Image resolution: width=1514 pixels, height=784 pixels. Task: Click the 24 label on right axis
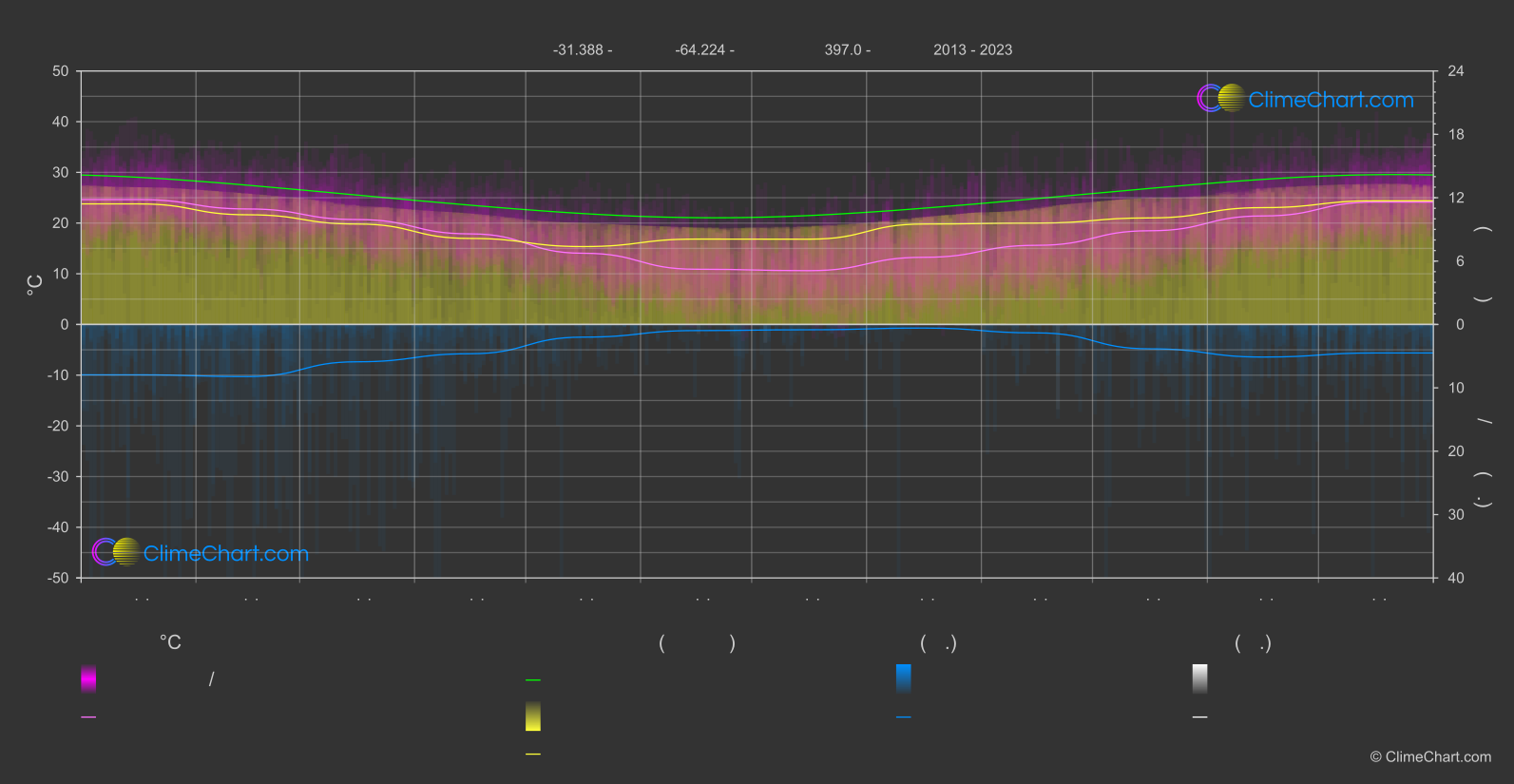[1456, 71]
